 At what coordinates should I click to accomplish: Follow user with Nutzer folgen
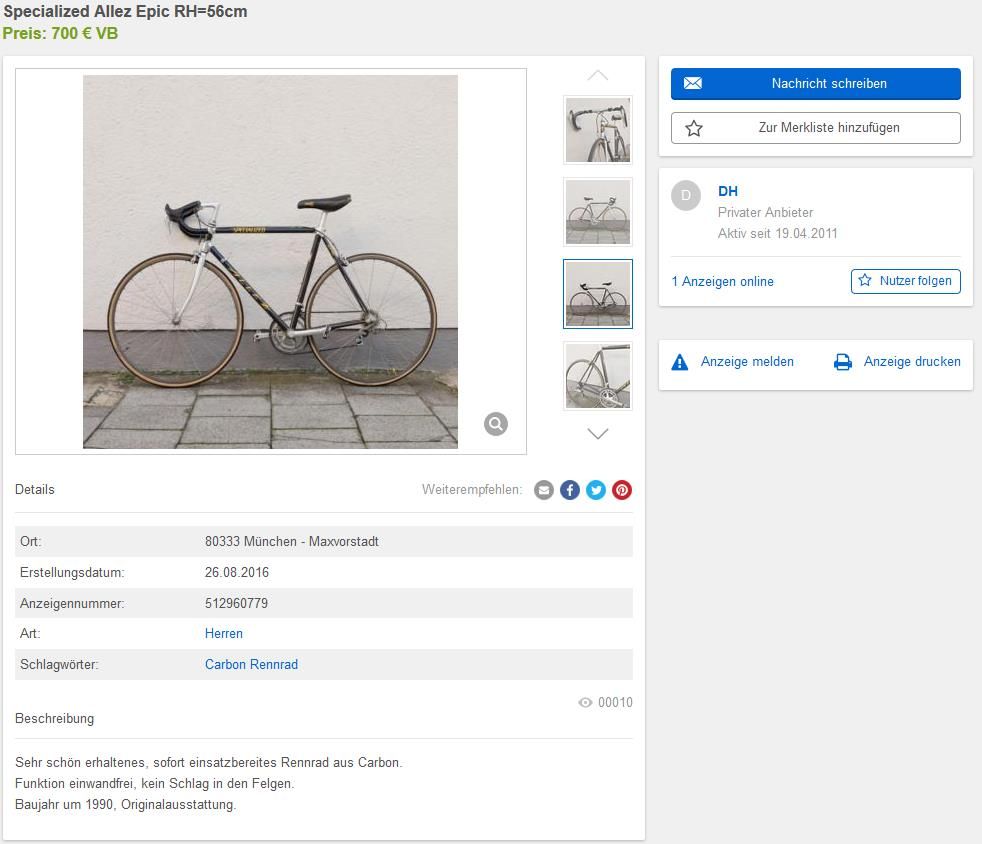(905, 281)
